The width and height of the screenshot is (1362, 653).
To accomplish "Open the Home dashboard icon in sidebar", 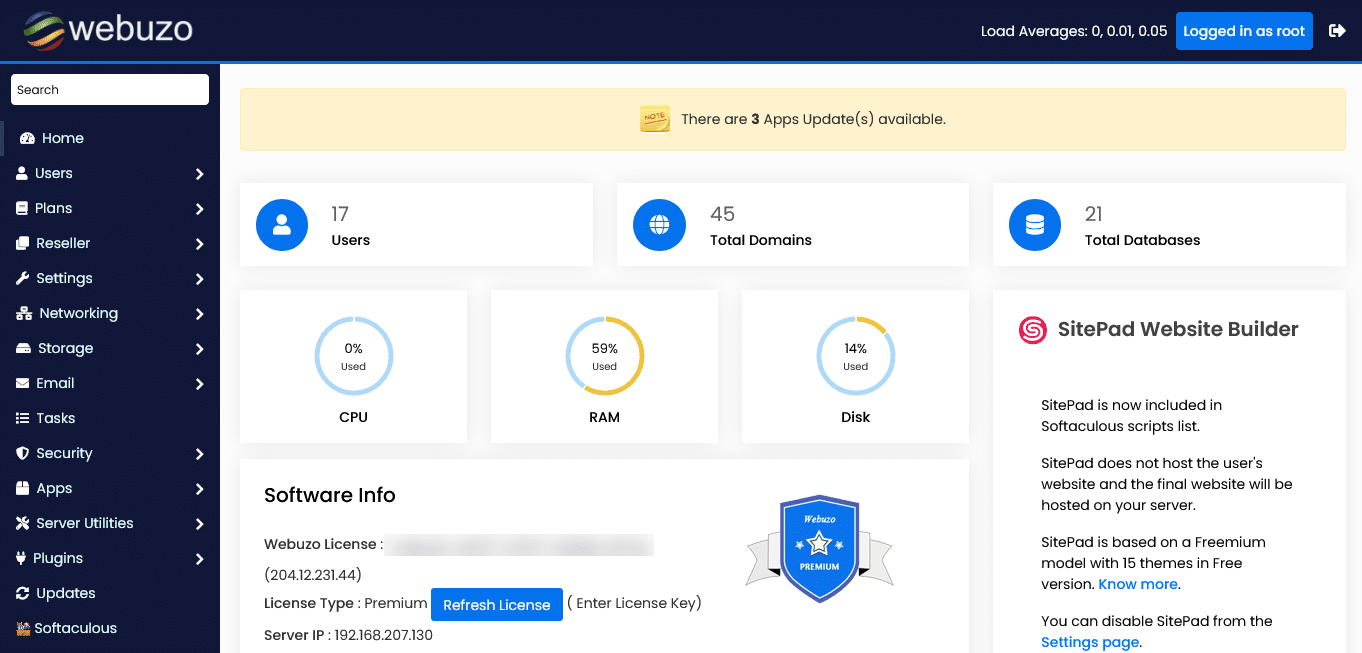I will pyautogui.click(x=32, y=138).
